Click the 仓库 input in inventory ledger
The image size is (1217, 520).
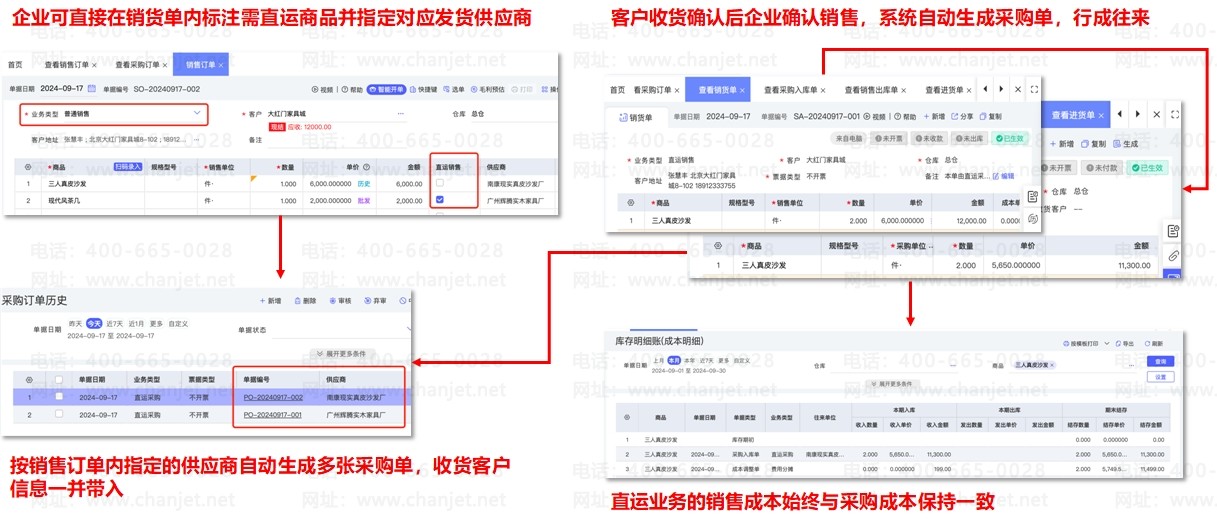[893, 366]
